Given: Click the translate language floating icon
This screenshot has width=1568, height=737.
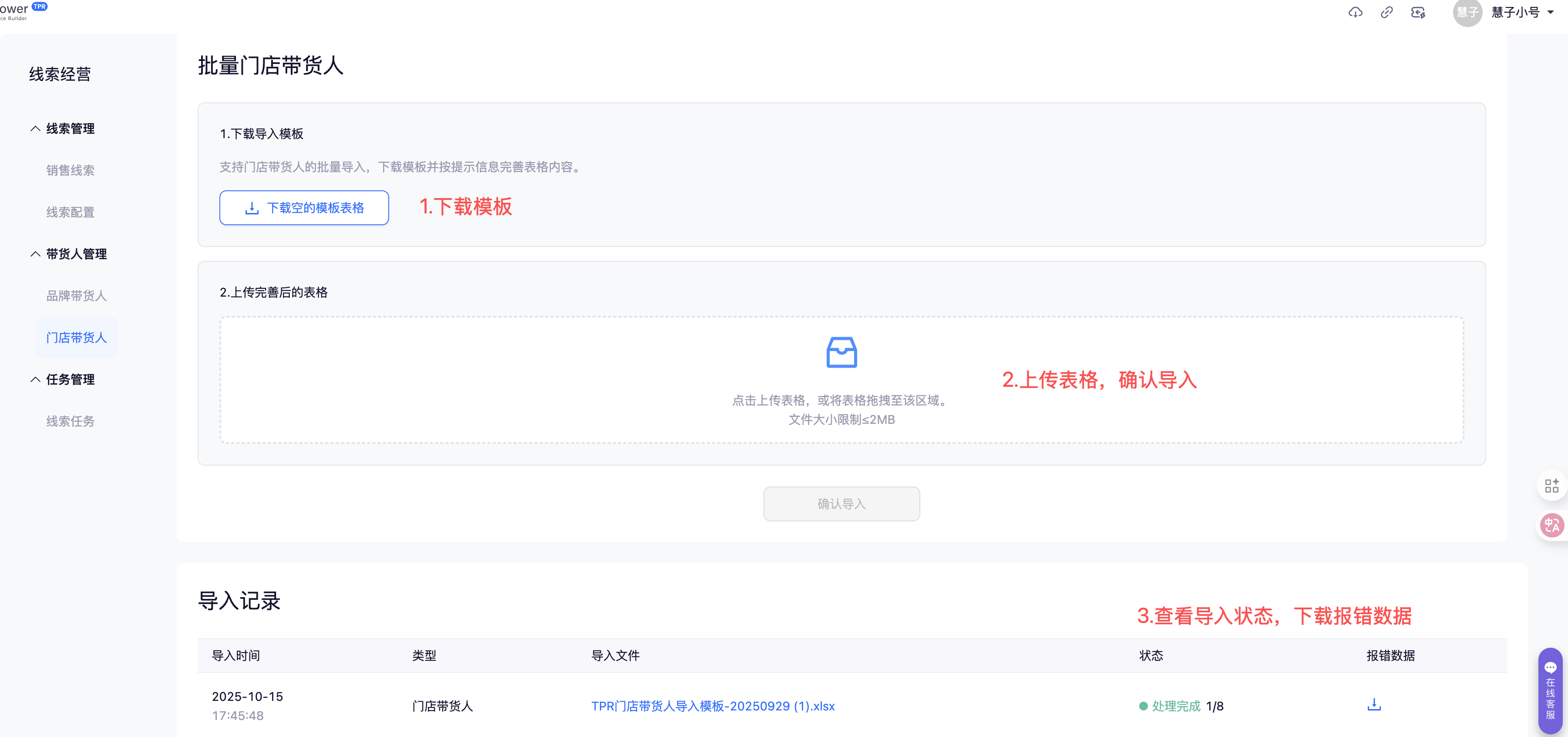Looking at the screenshot, I should tap(1551, 525).
